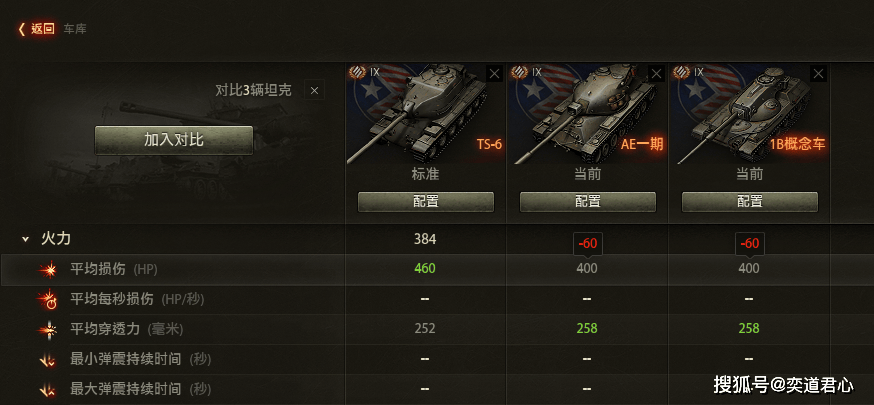Click the 平均穿透力 penetration icon

point(47,330)
